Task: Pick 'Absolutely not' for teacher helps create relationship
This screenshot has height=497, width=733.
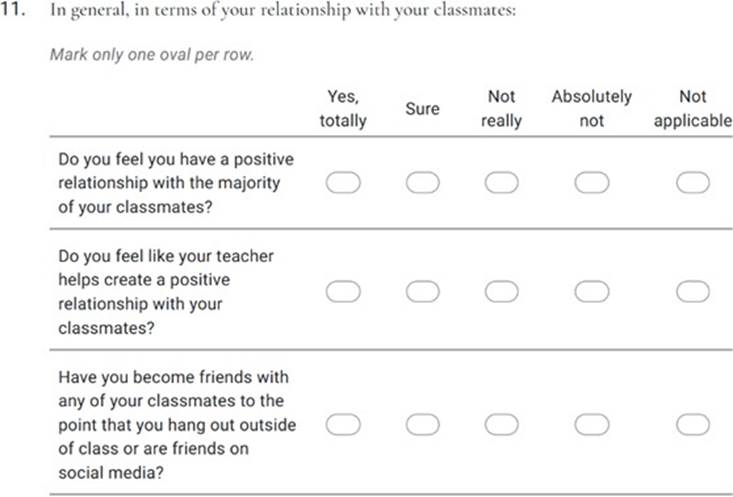Action: (x=592, y=291)
